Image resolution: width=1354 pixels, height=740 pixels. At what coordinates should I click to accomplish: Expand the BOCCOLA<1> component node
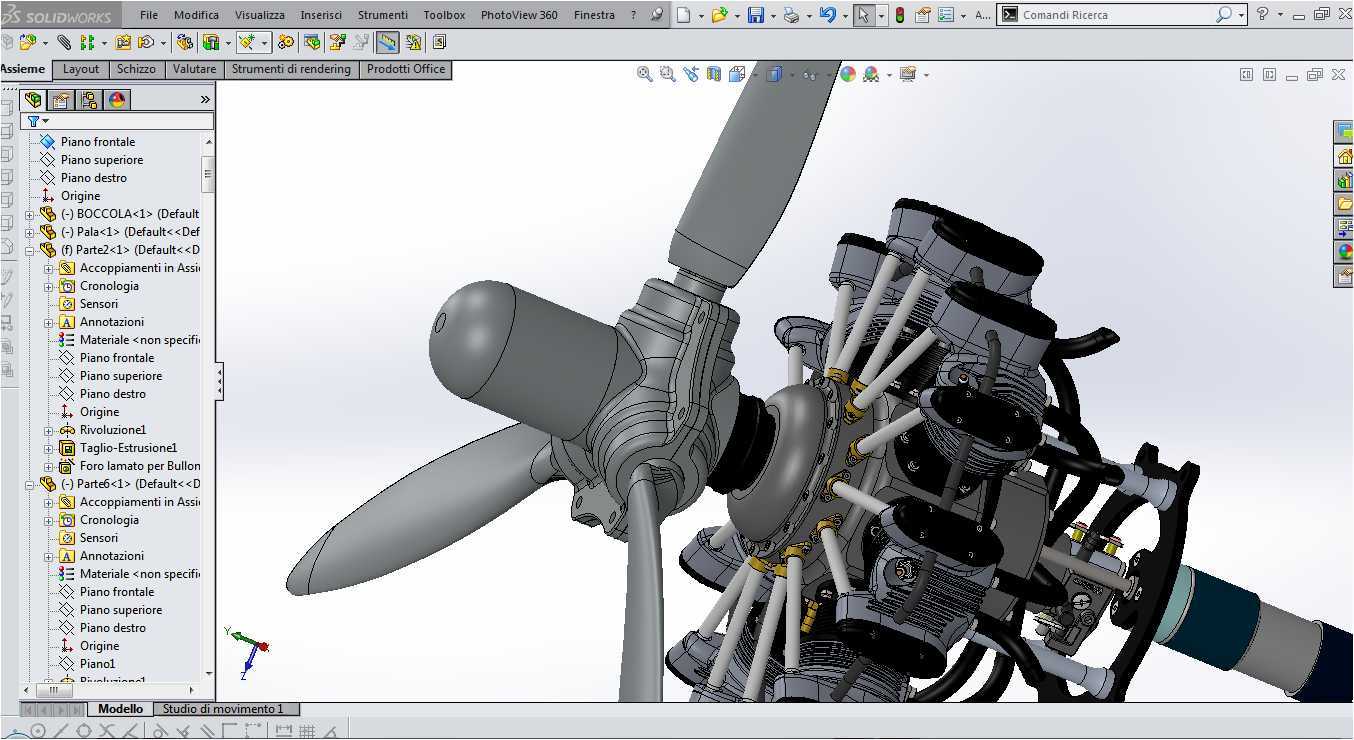(29, 214)
